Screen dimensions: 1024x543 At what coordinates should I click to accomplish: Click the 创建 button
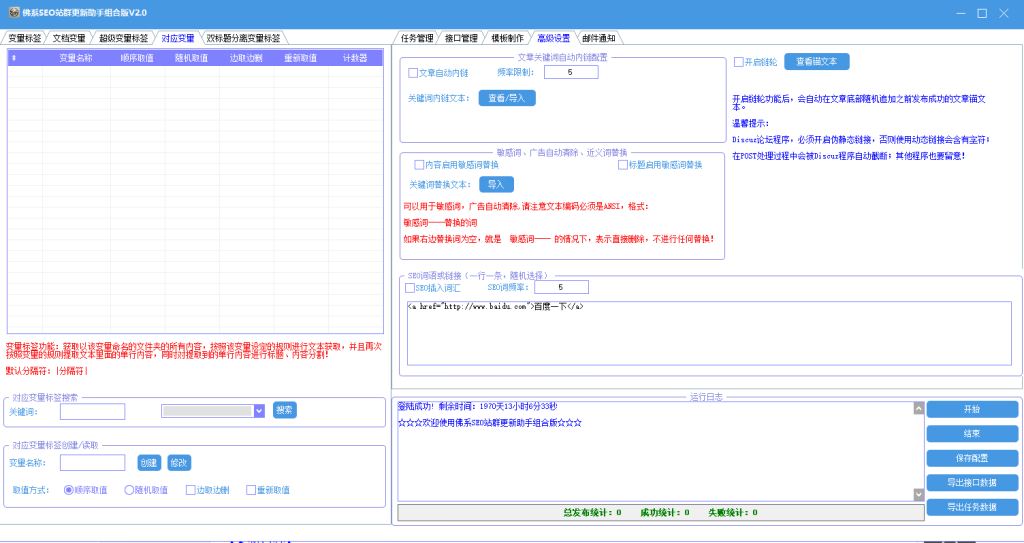coord(149,463)
